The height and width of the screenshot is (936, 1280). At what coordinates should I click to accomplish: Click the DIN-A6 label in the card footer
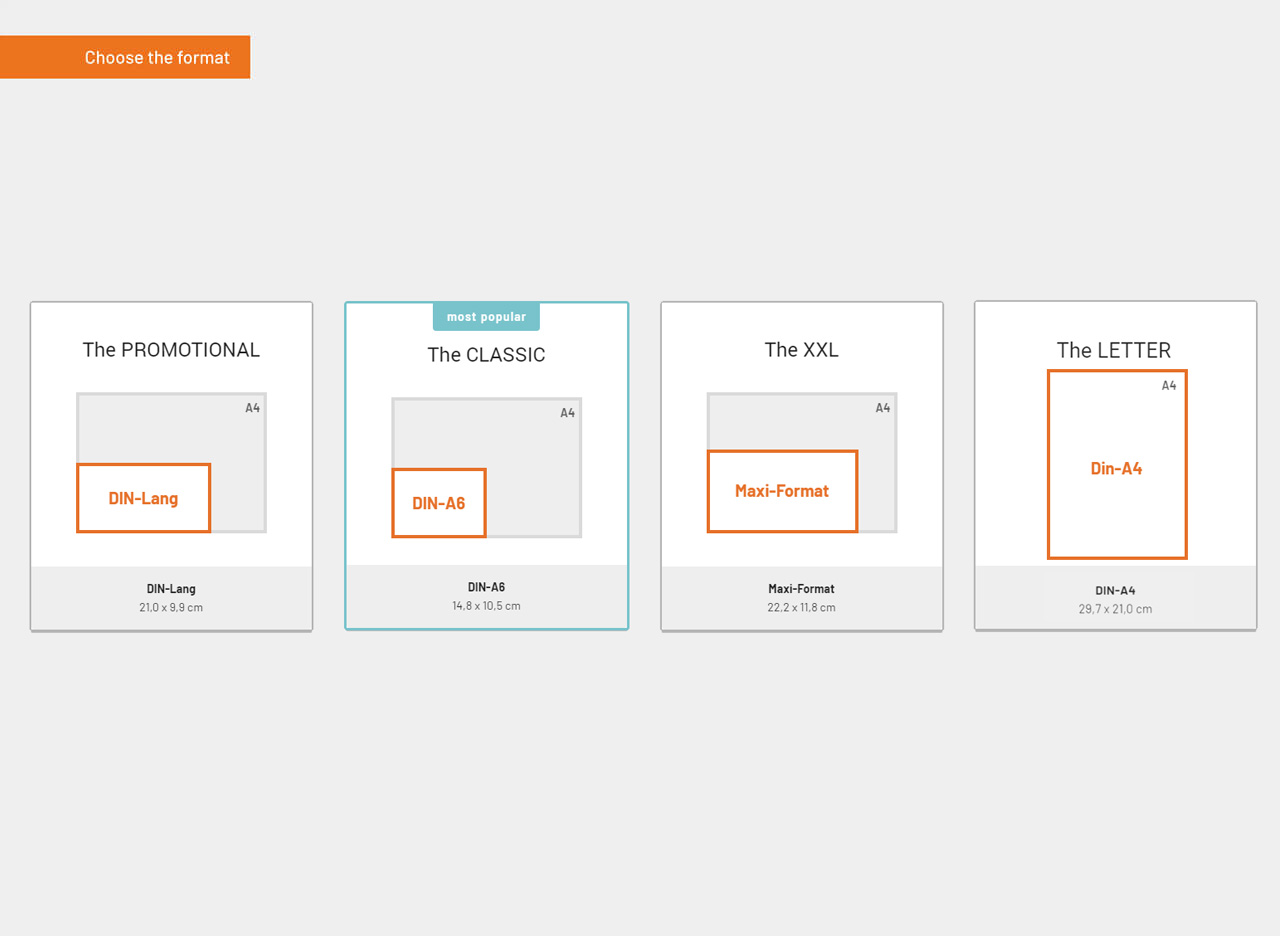point(486,587)
